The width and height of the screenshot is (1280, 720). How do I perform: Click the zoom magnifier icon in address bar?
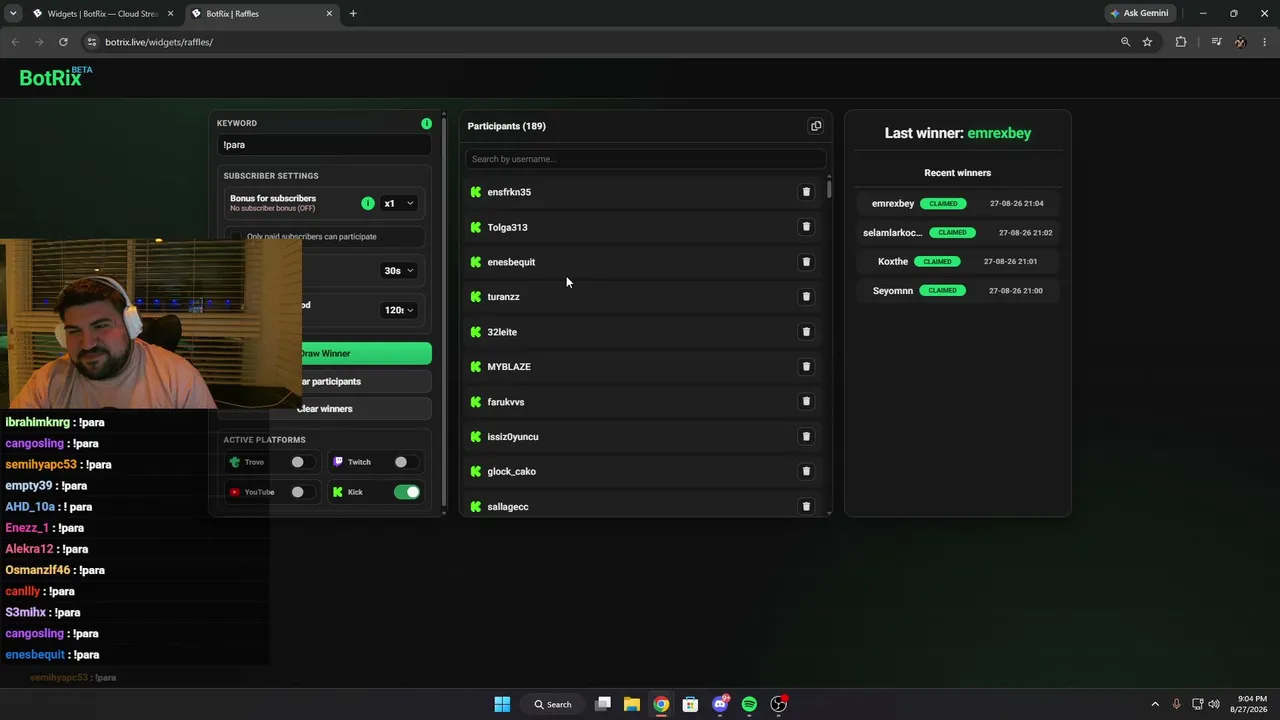tap(1125, 42)
